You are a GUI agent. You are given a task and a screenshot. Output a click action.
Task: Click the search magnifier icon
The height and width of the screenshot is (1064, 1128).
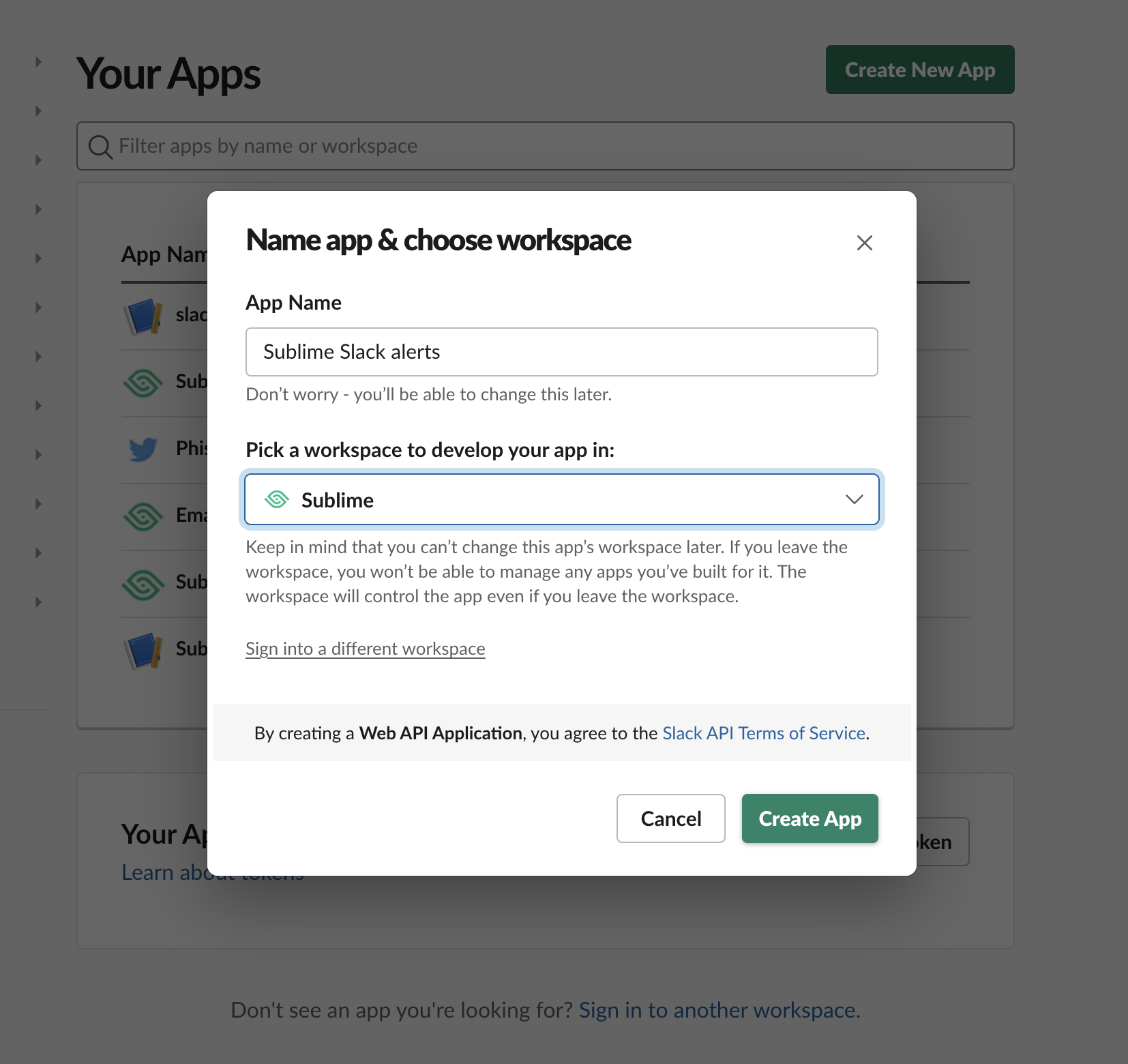point(100,147)
